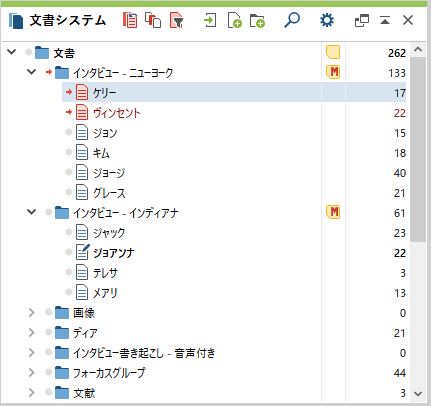This screenshot has width=431, height=406.
Task: Open search with the magnifier icon
Action: tap(292, 20)
